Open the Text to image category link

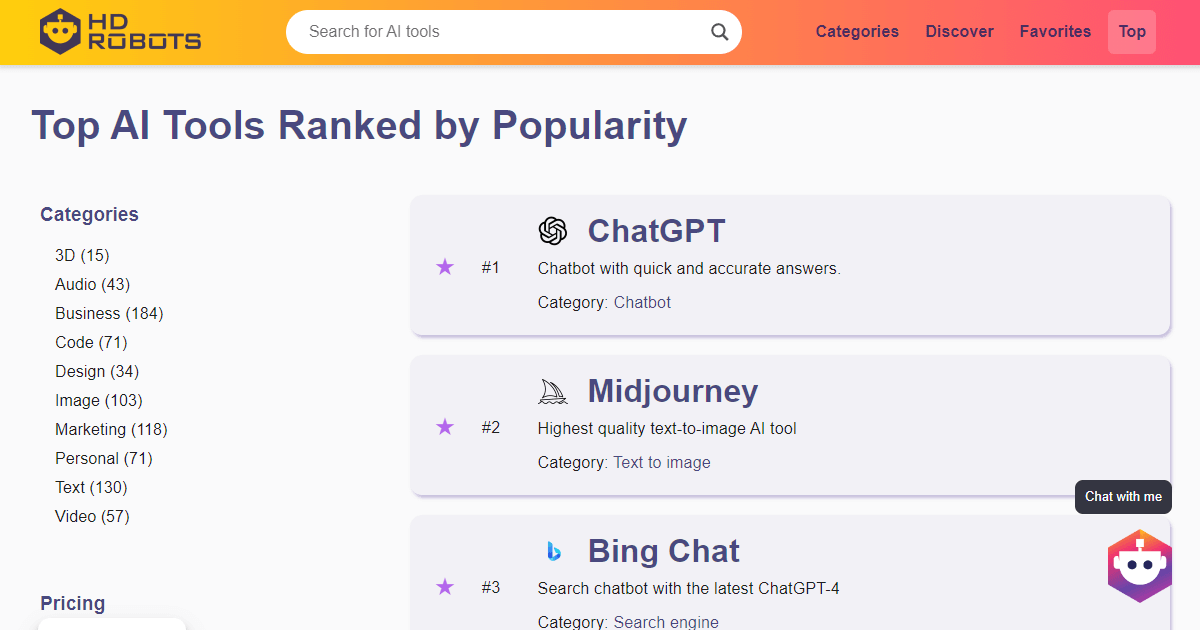[x=662, y=462]
